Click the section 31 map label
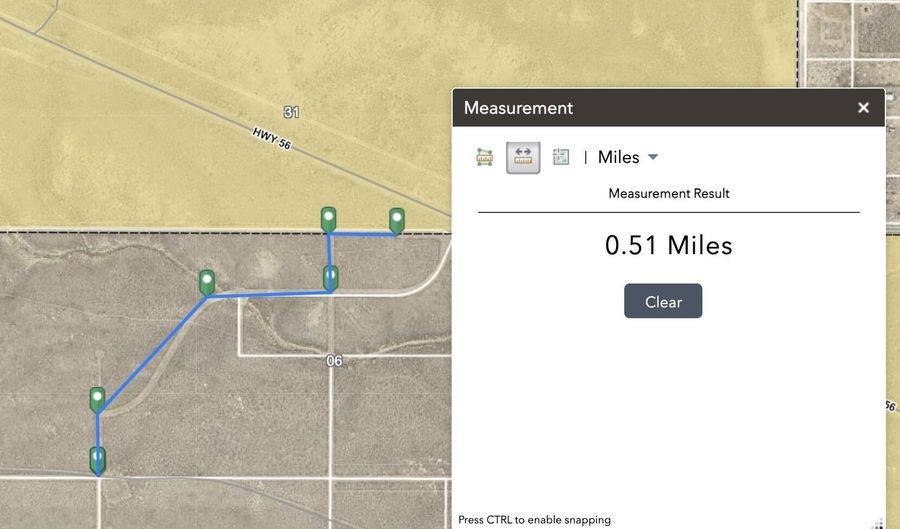This screenshot has height=529, width=900. pos(291,112)
